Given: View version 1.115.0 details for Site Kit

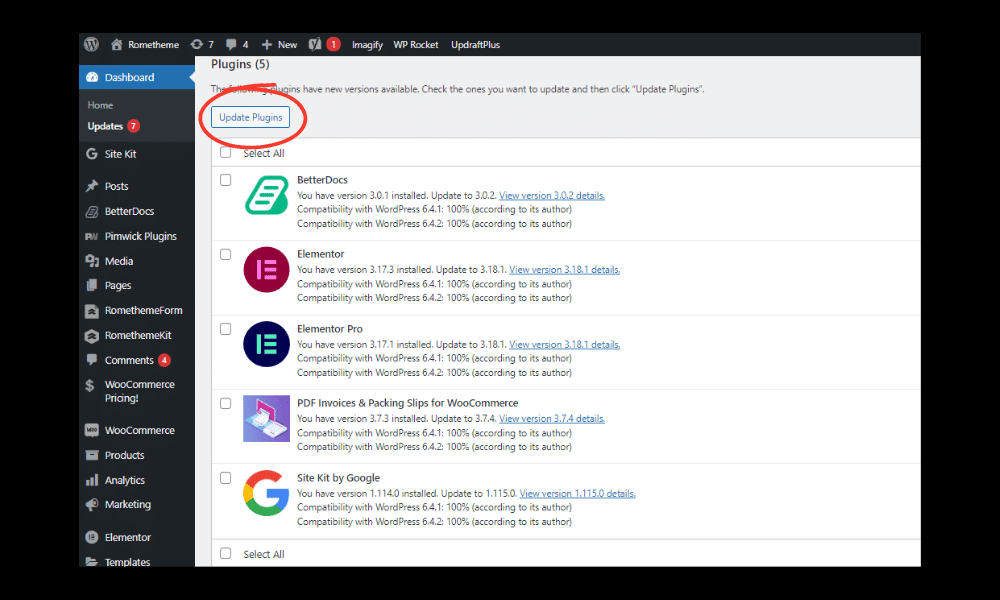Looking at the screenshot, I should (x=577, y=494).
